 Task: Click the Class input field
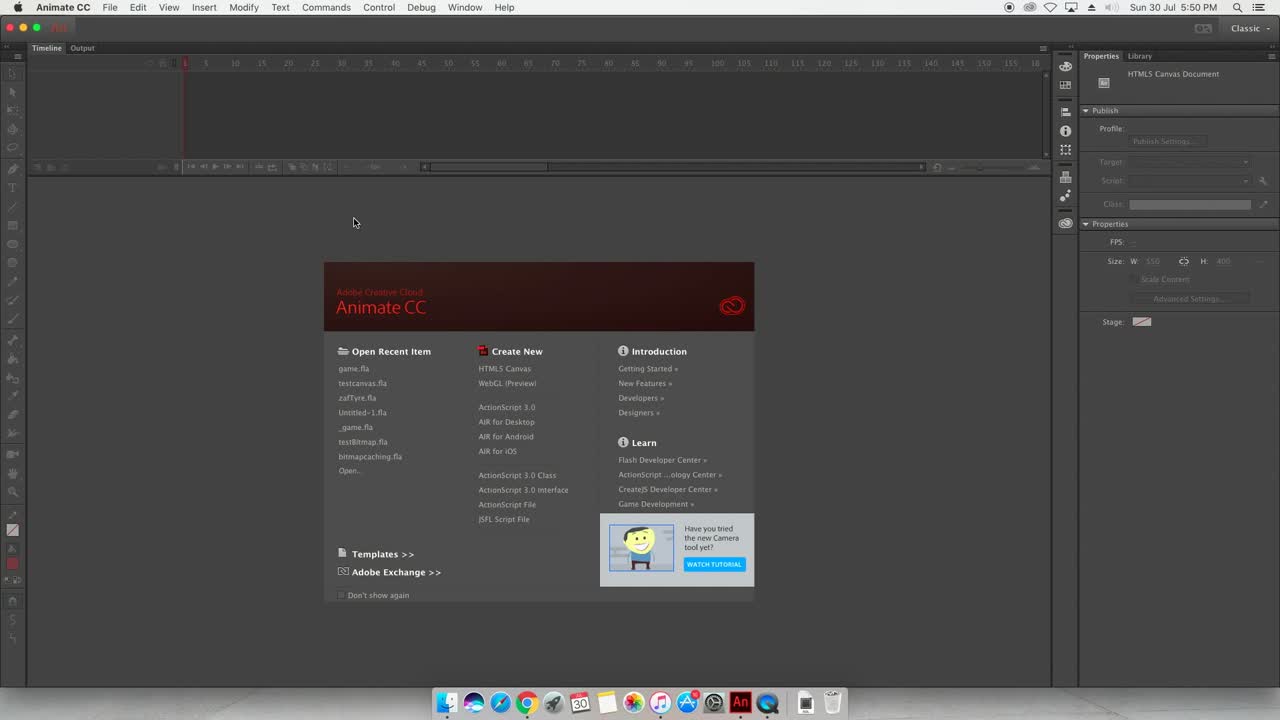click(1190, 204)
